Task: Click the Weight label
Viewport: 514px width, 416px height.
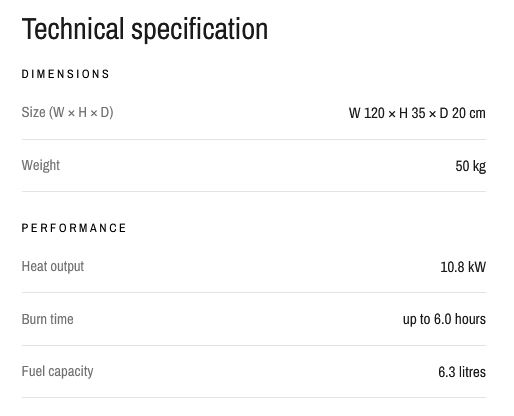Action: point(41,165)
